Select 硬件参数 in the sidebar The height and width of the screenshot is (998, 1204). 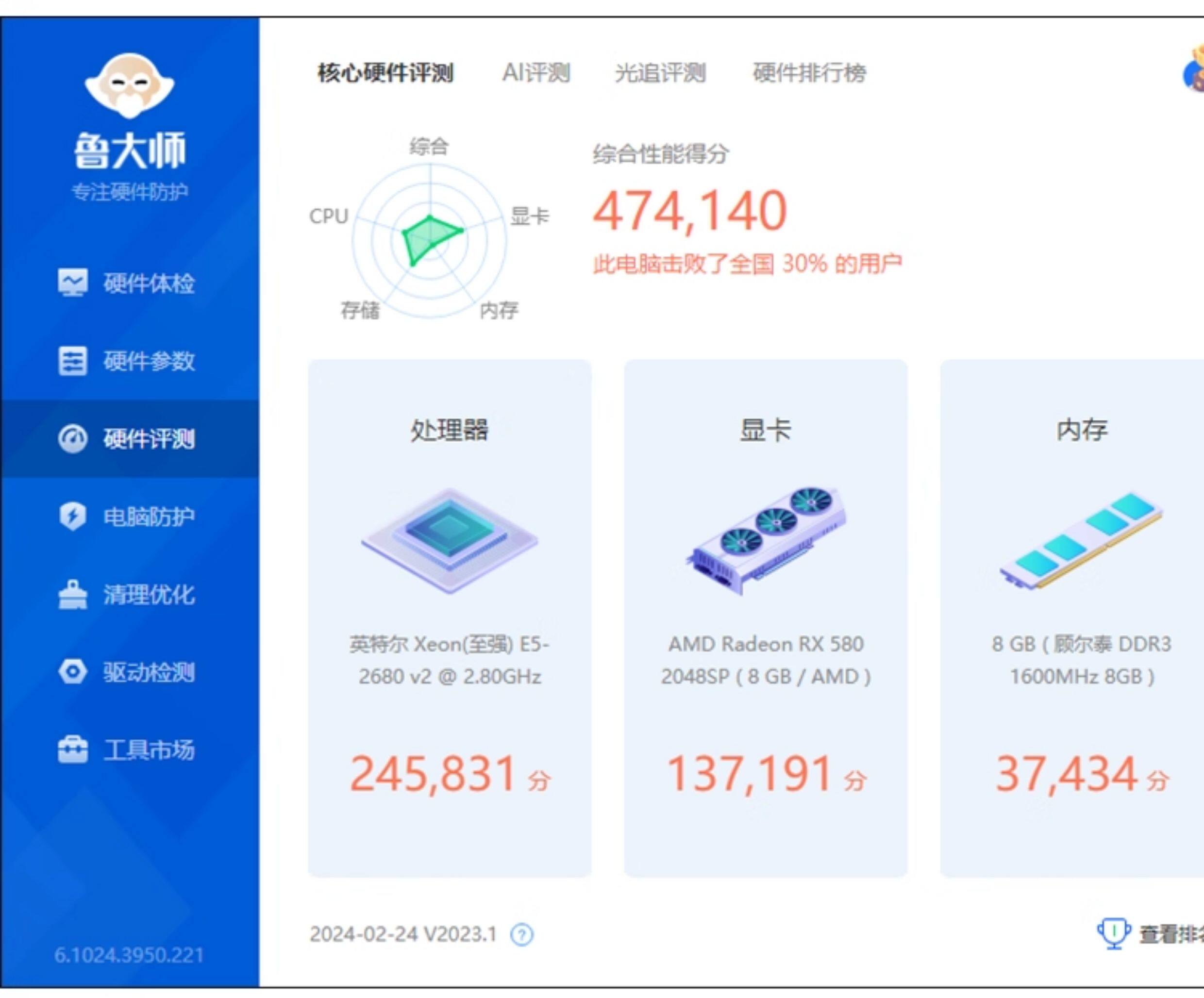(x=130, y=361)
